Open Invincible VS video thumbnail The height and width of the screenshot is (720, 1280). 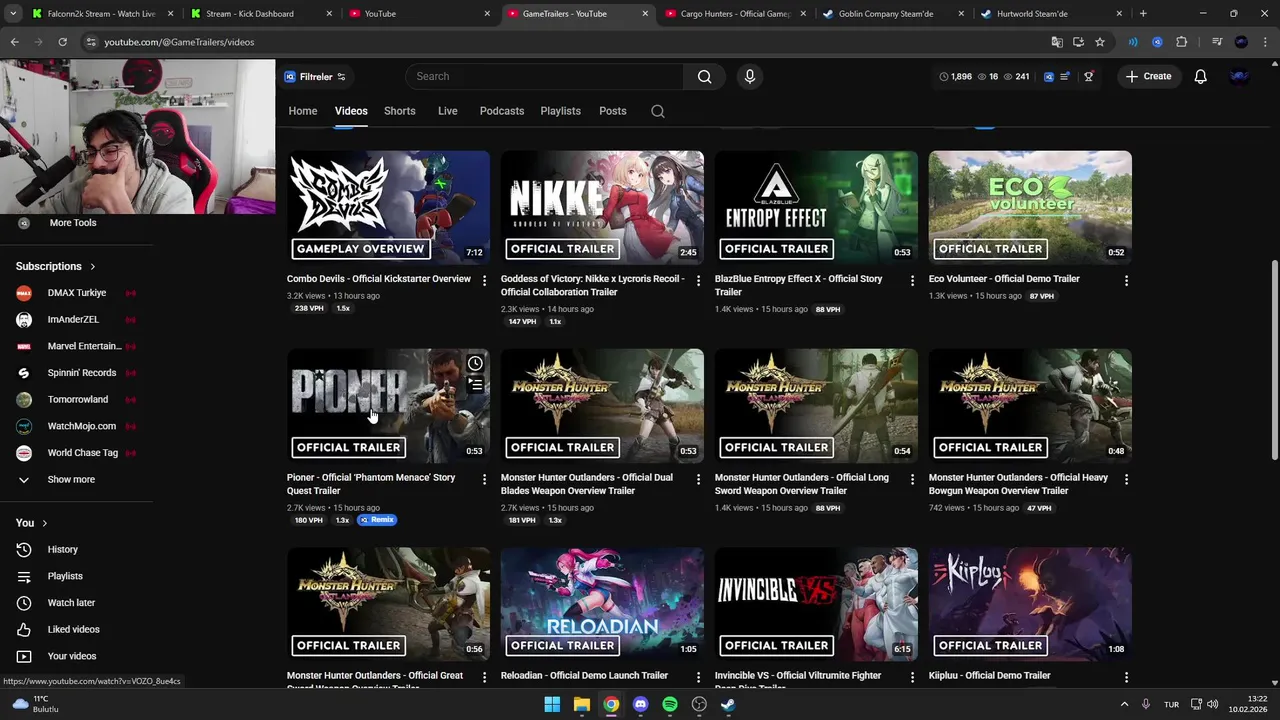[816, 603]
